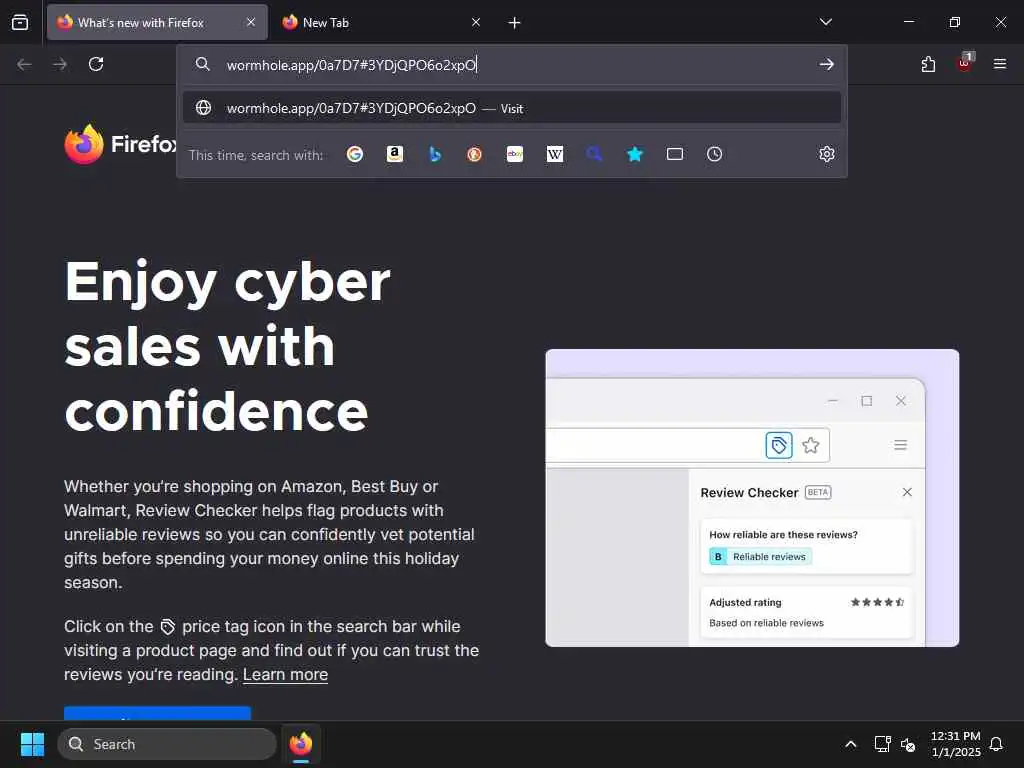Search this time with Bing
The image size is (1024, 768).
[435, 154]
